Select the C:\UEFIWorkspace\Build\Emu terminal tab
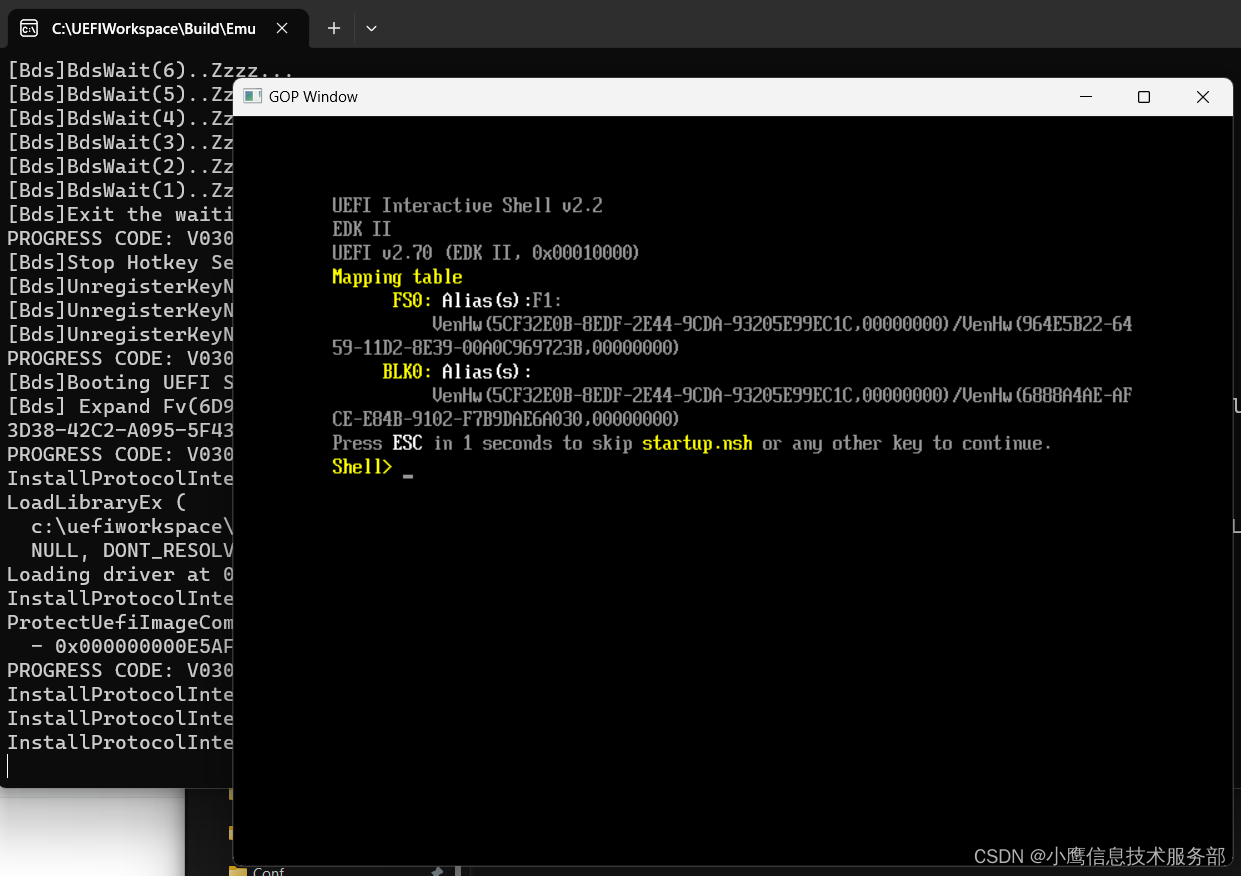This screenshot has width=1241, height=876. coord(156,28)
